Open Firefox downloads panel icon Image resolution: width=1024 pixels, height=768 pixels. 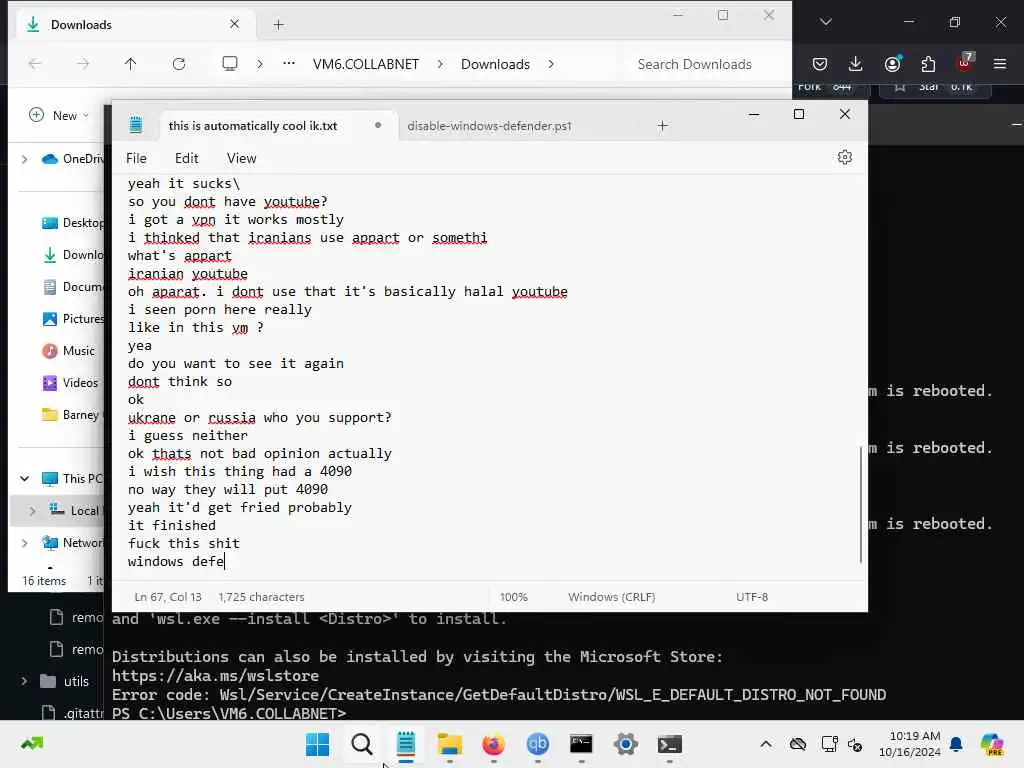[856, 64]
